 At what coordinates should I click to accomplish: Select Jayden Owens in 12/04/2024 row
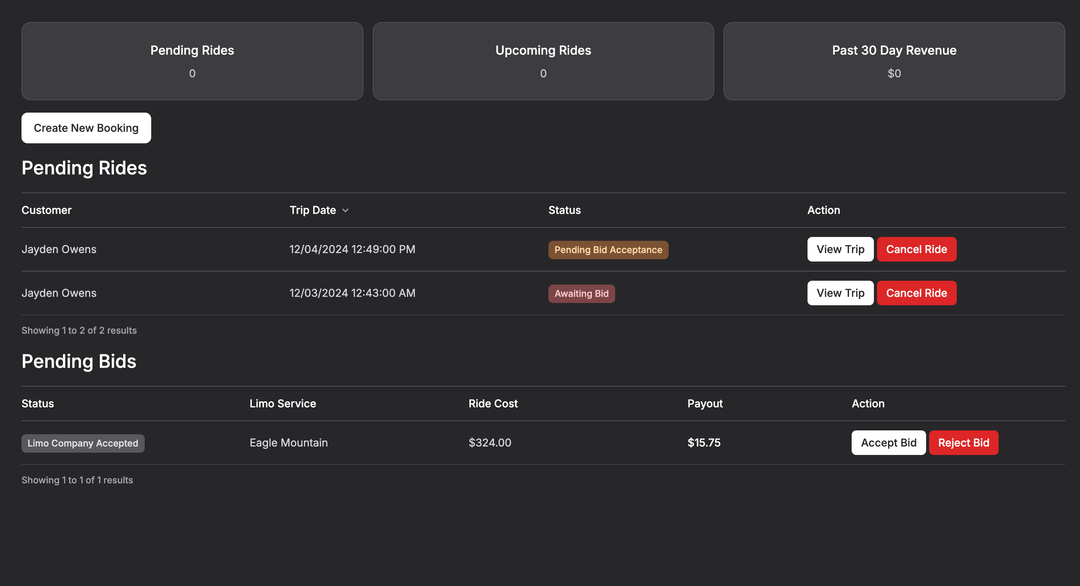pos(59,249)
